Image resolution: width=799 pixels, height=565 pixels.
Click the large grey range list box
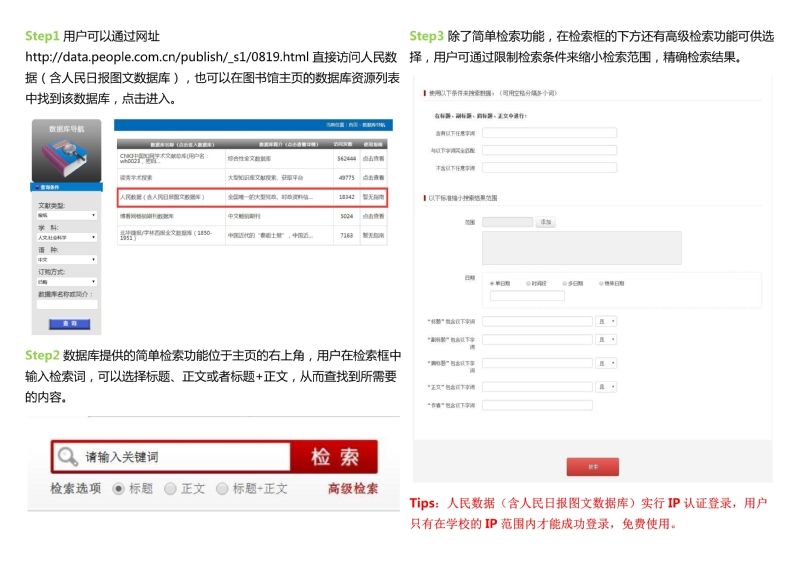click(x=582, y=248)
